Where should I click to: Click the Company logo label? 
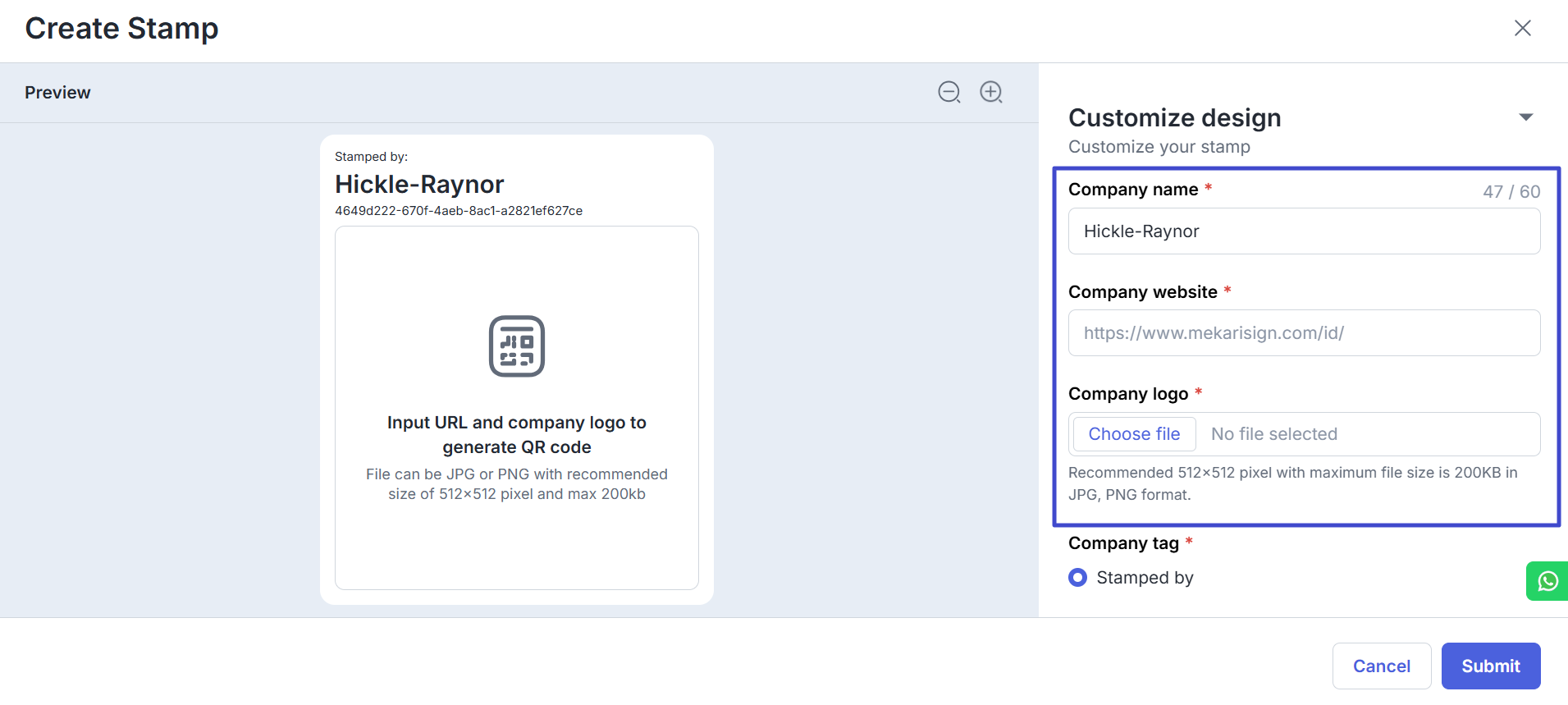click(1128, 394)
